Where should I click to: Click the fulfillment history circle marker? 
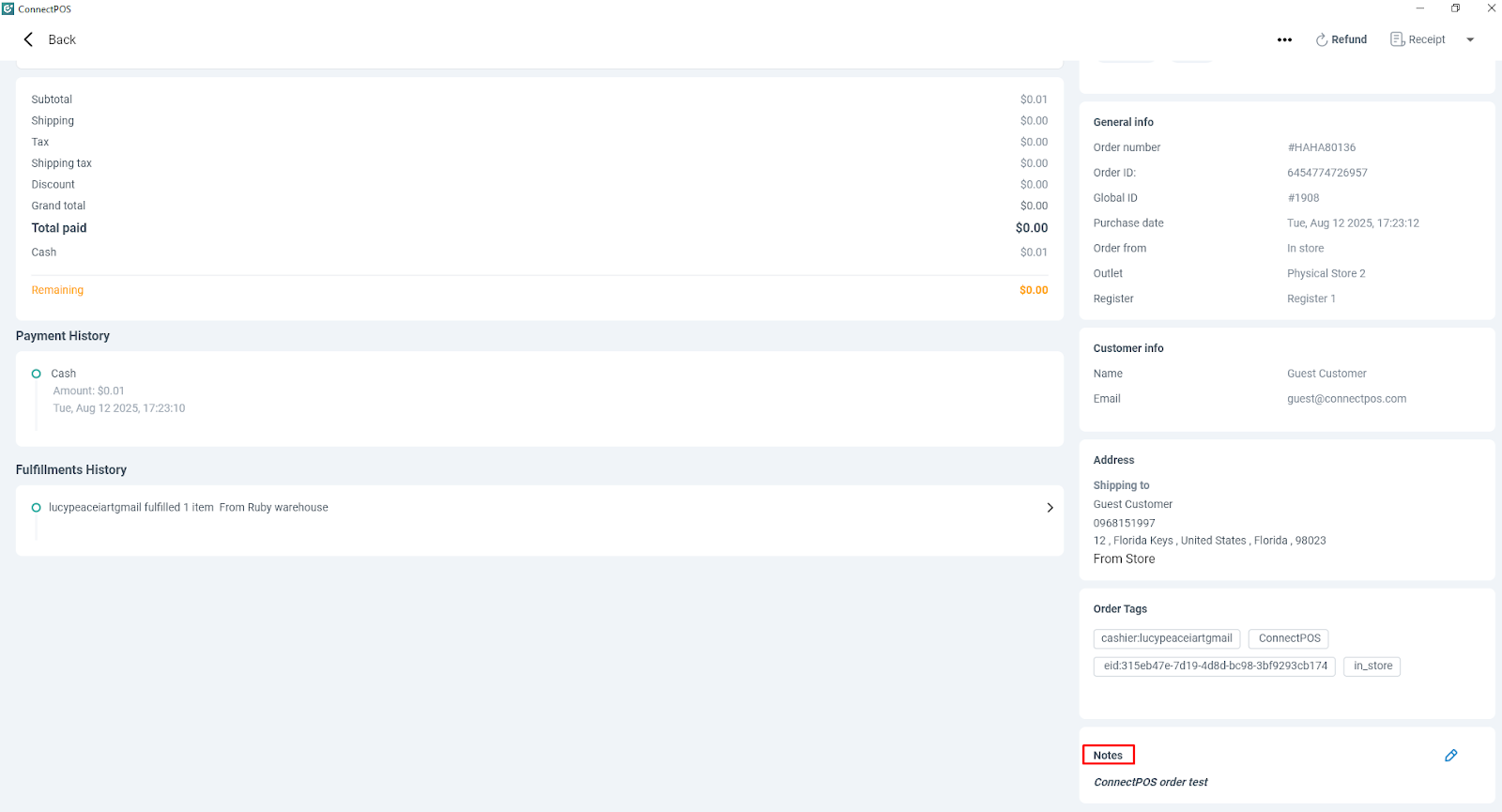pos(37,508)
